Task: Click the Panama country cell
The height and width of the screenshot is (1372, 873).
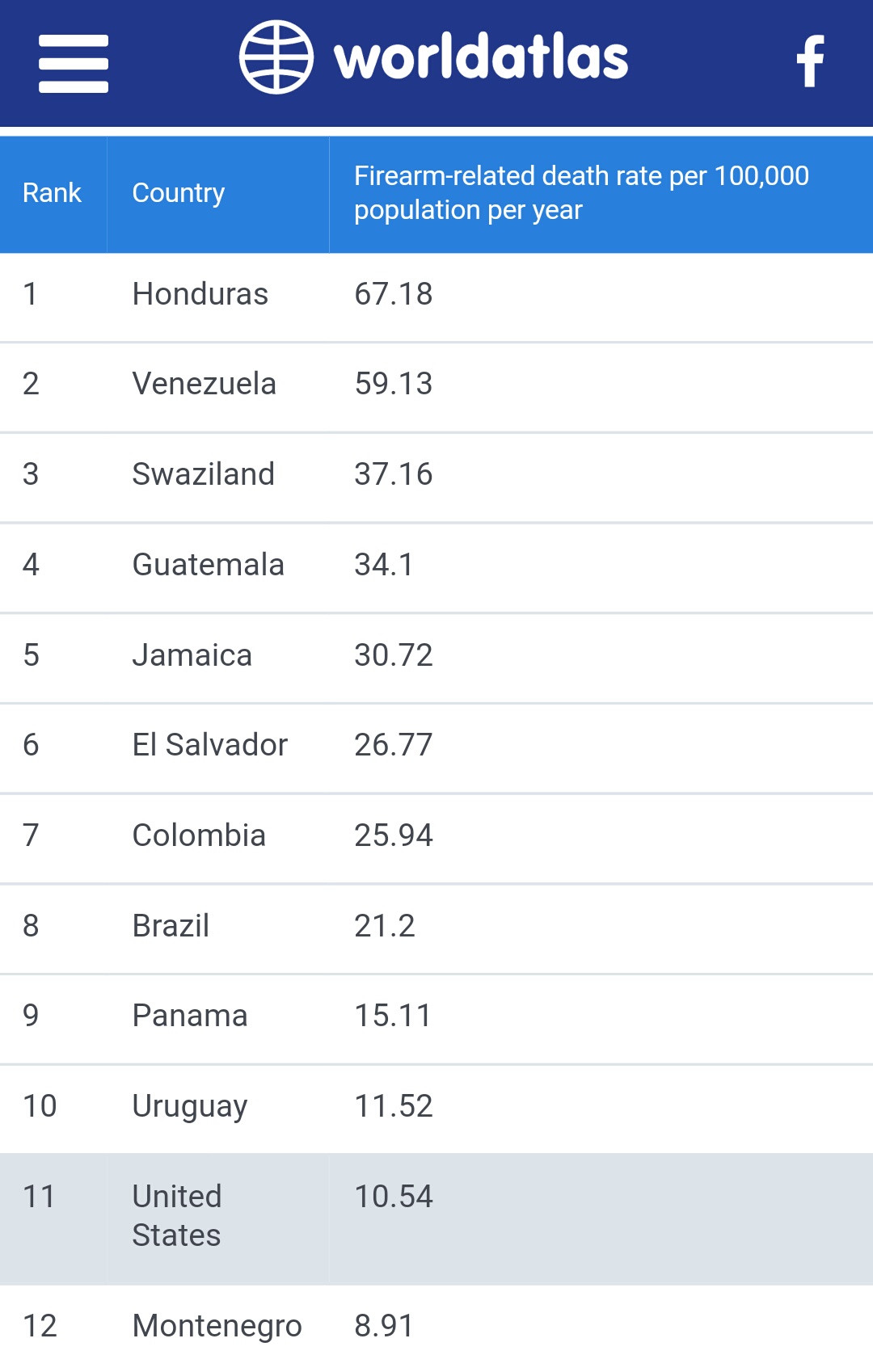Action: pyautogui.click(x=218, y=1016)
